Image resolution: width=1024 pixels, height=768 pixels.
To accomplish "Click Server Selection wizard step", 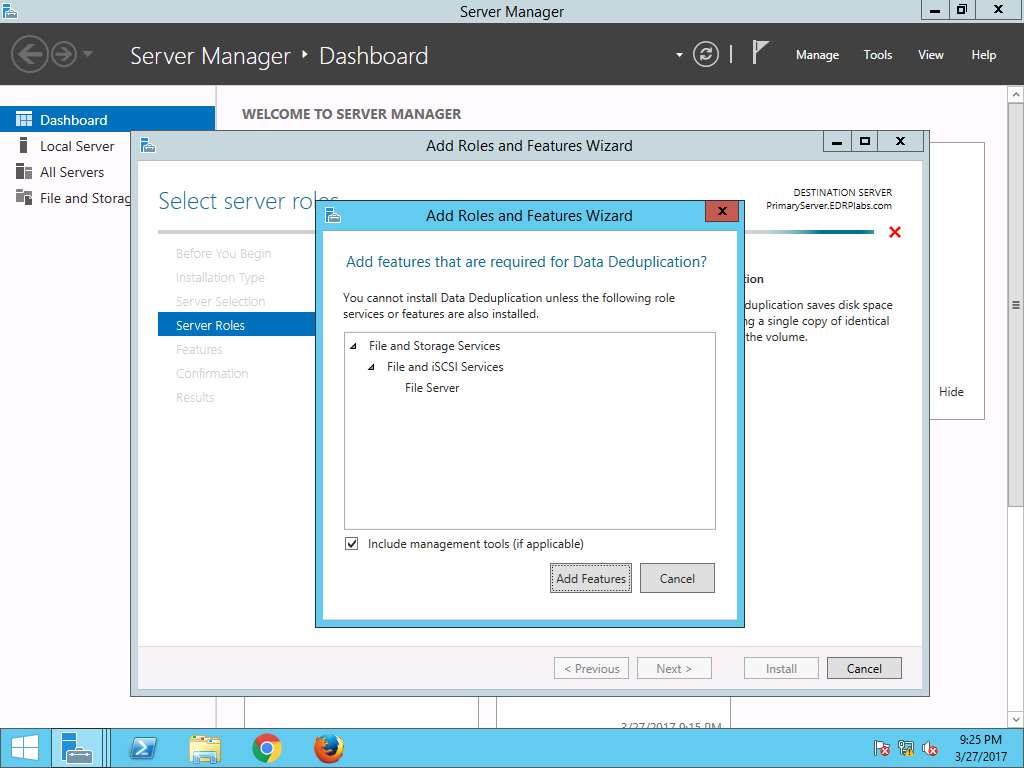I will click(x=220, y=302).
